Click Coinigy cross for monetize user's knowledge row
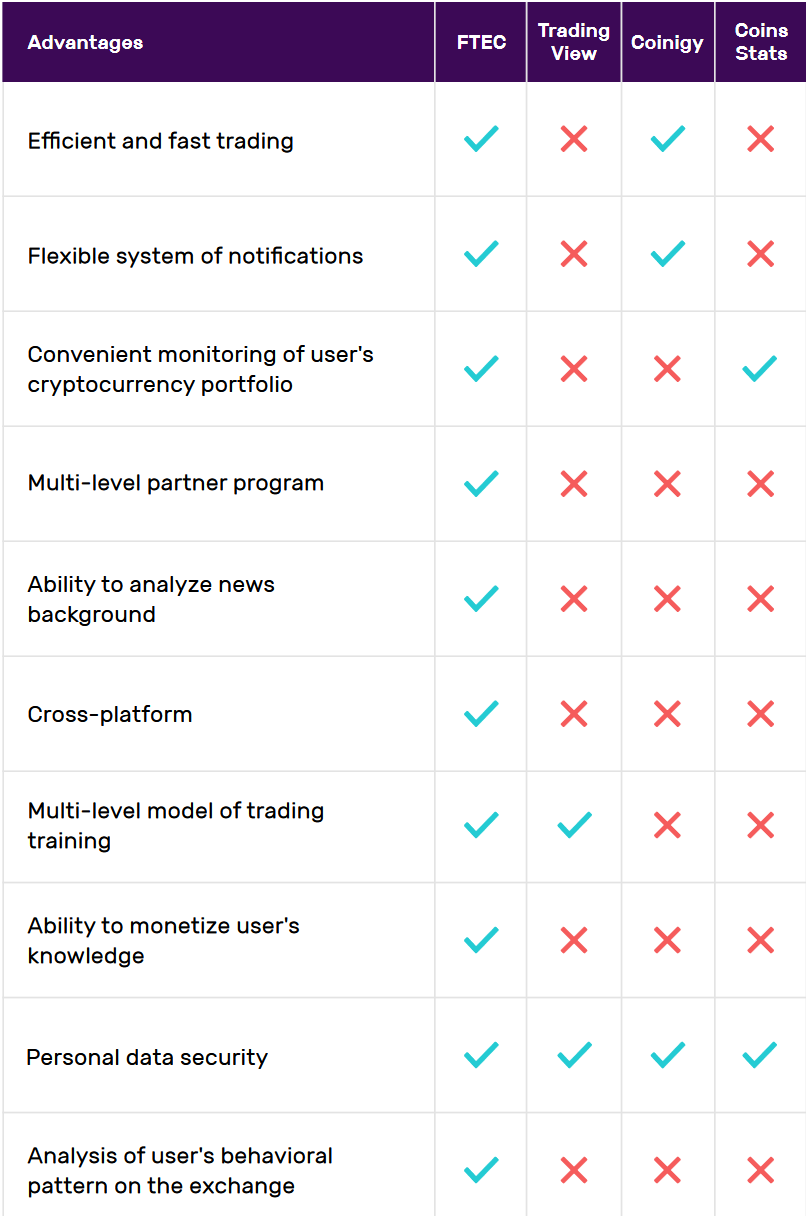806x1230 pixels. (x=667, y=940)
